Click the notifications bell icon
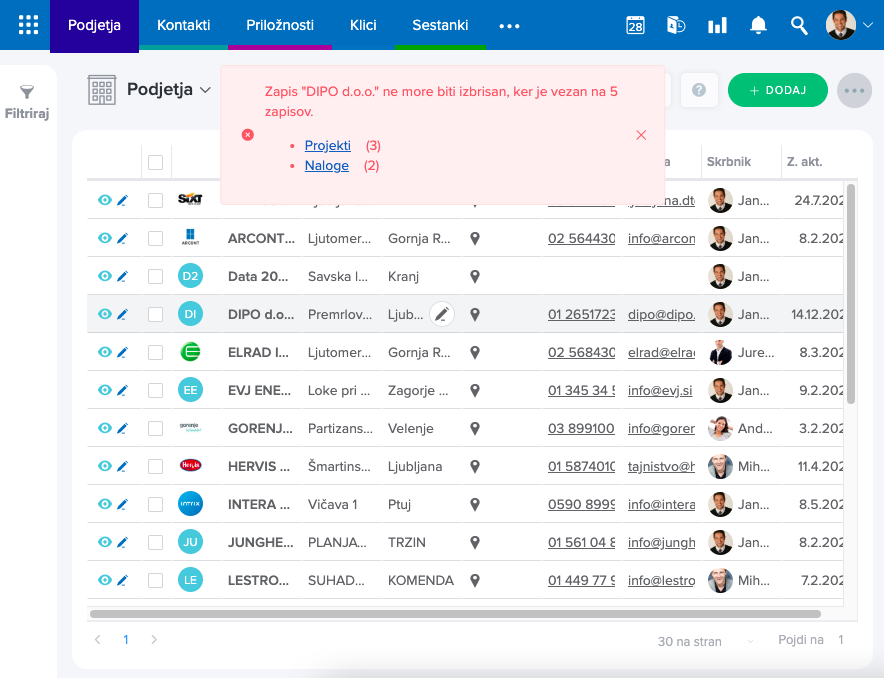This screenshot has width=884, height=678. [758, 26]
